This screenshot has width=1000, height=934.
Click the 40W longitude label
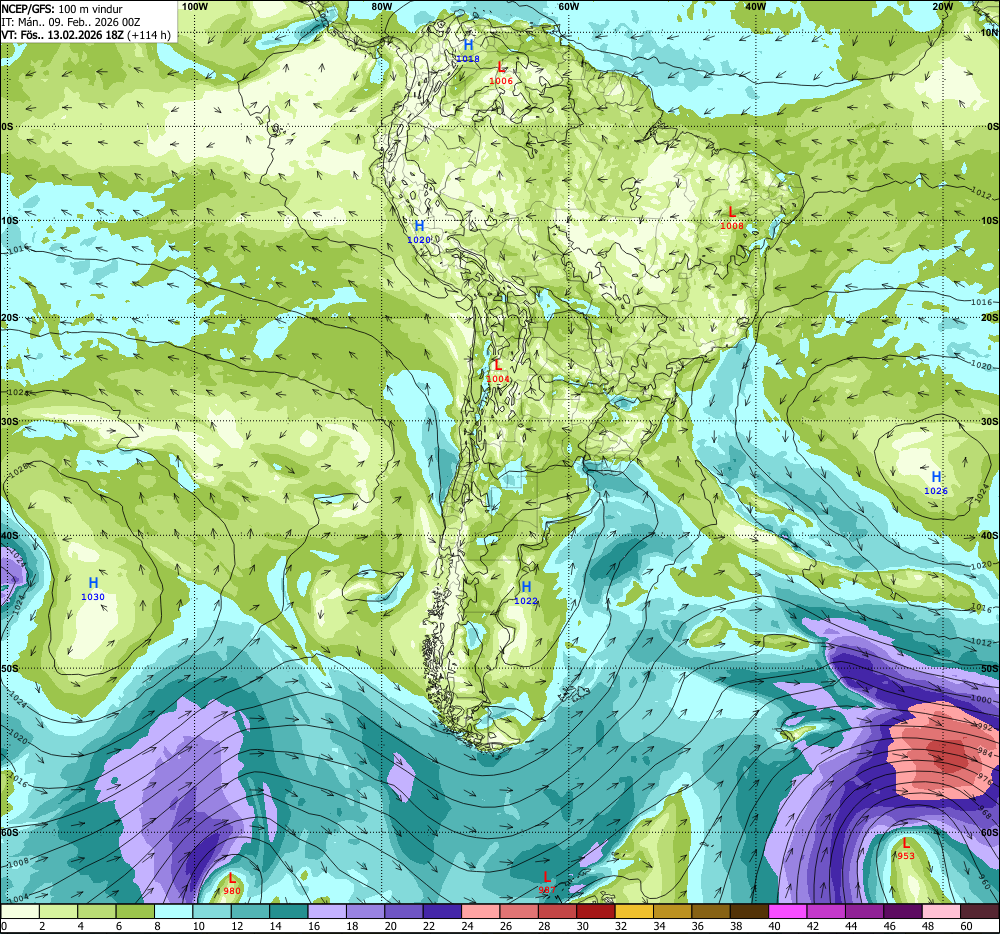(x=755, y=6)
